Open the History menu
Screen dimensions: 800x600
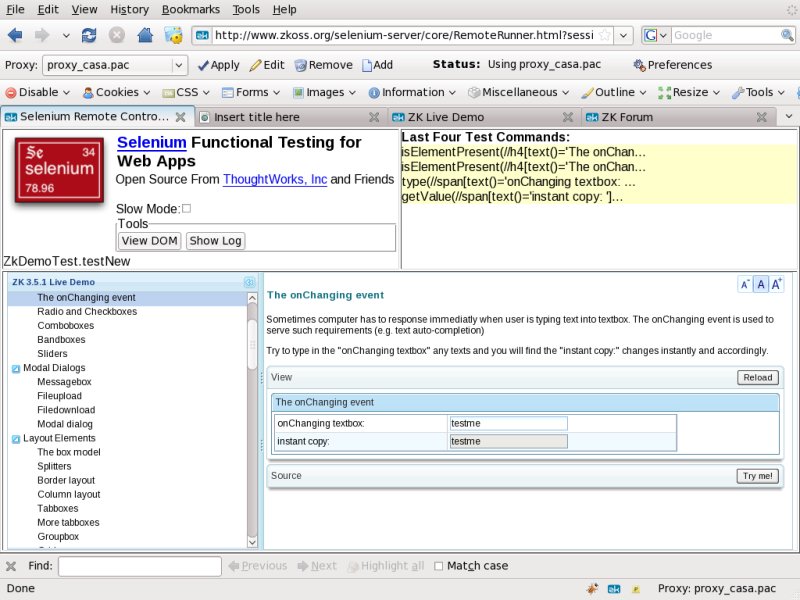pyautogui.click(x=130, y=9)
